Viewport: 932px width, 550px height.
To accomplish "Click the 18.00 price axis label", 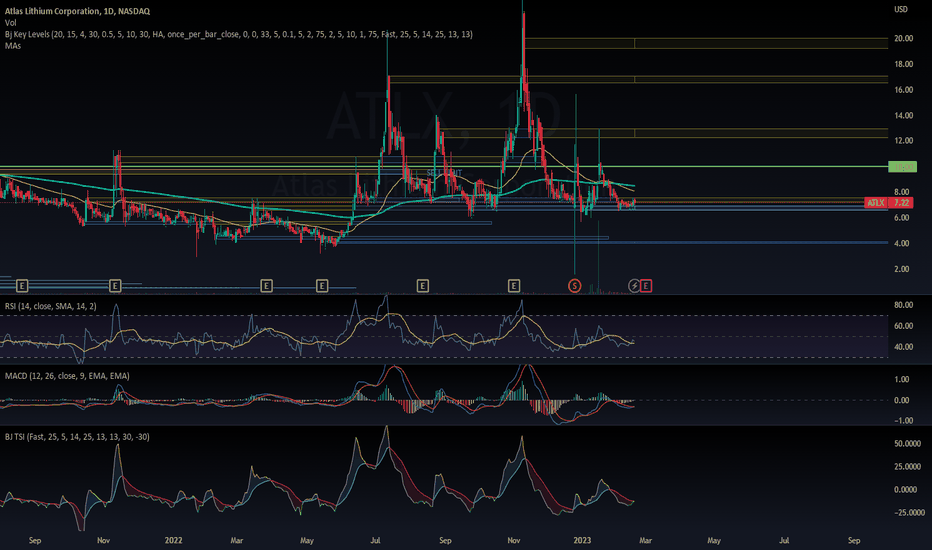I will [903, 64].
